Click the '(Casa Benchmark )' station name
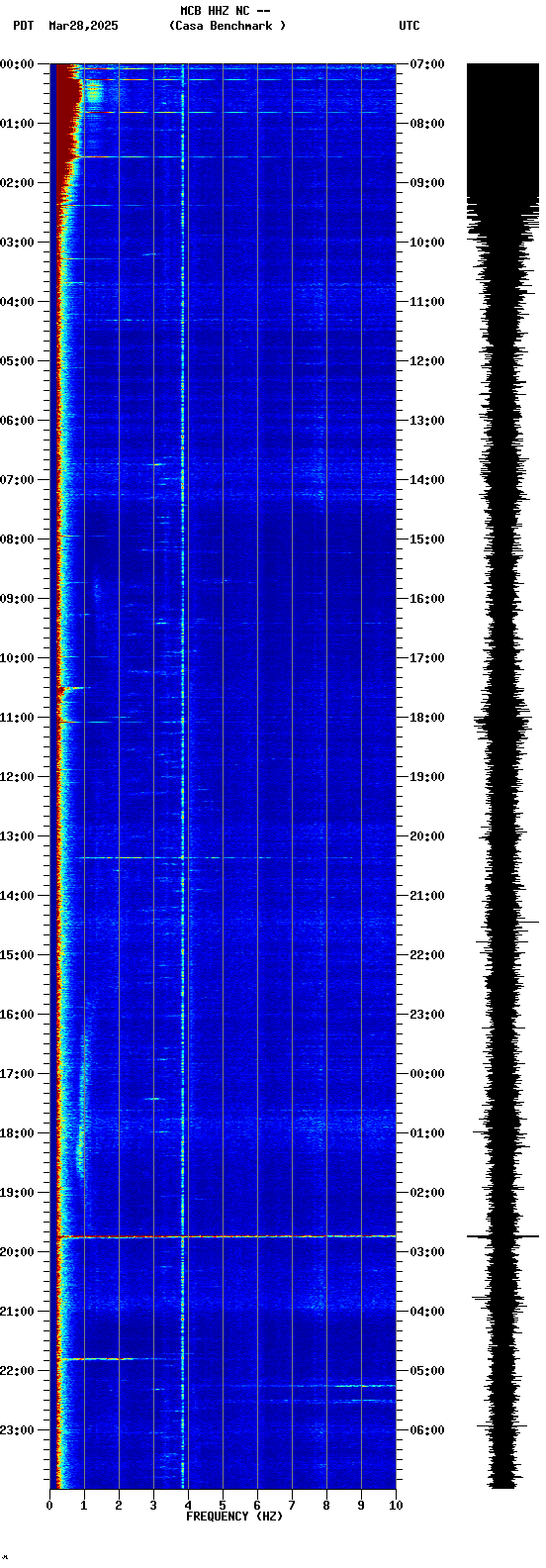This screenshot has width=546, height=1568. (227, 26)
